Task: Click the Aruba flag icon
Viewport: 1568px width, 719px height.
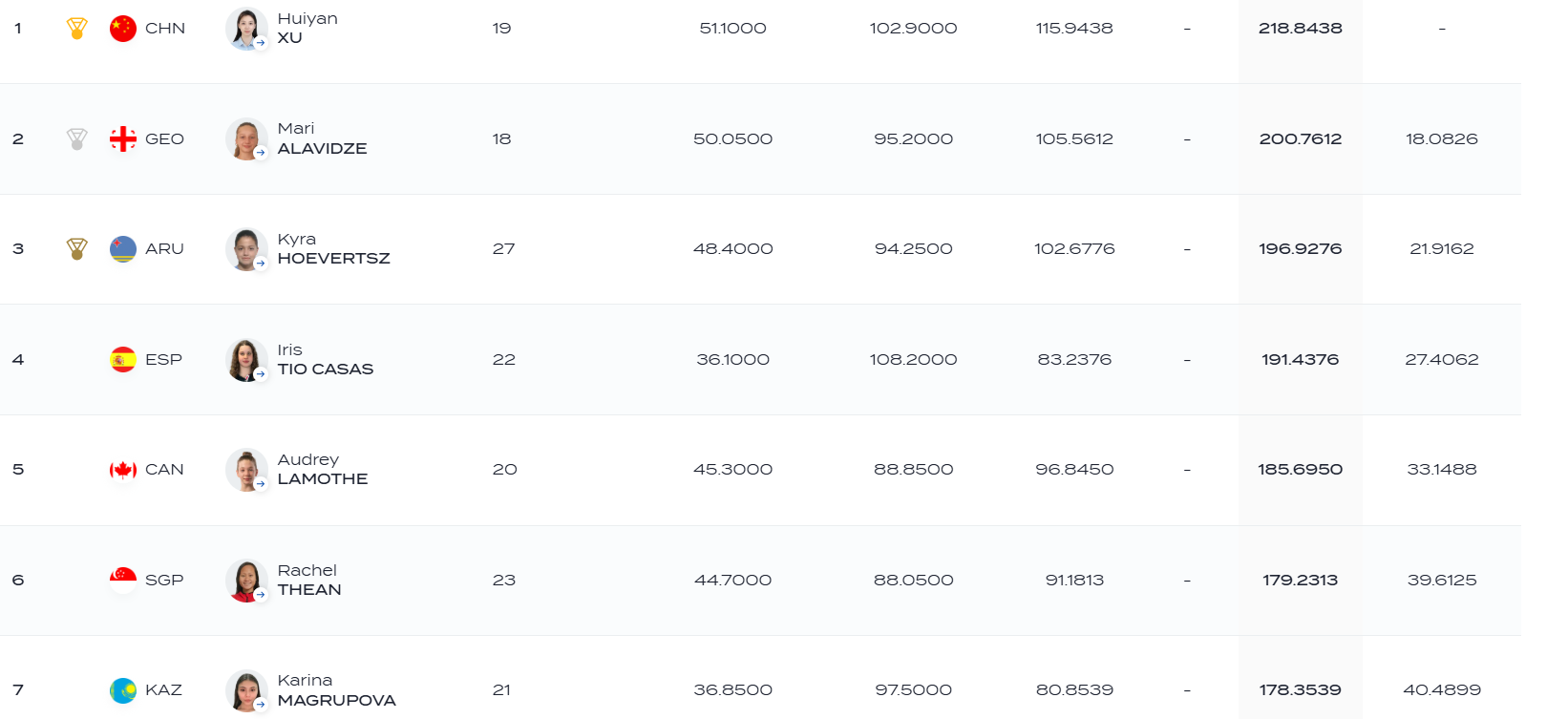Action: pos(123,249)
